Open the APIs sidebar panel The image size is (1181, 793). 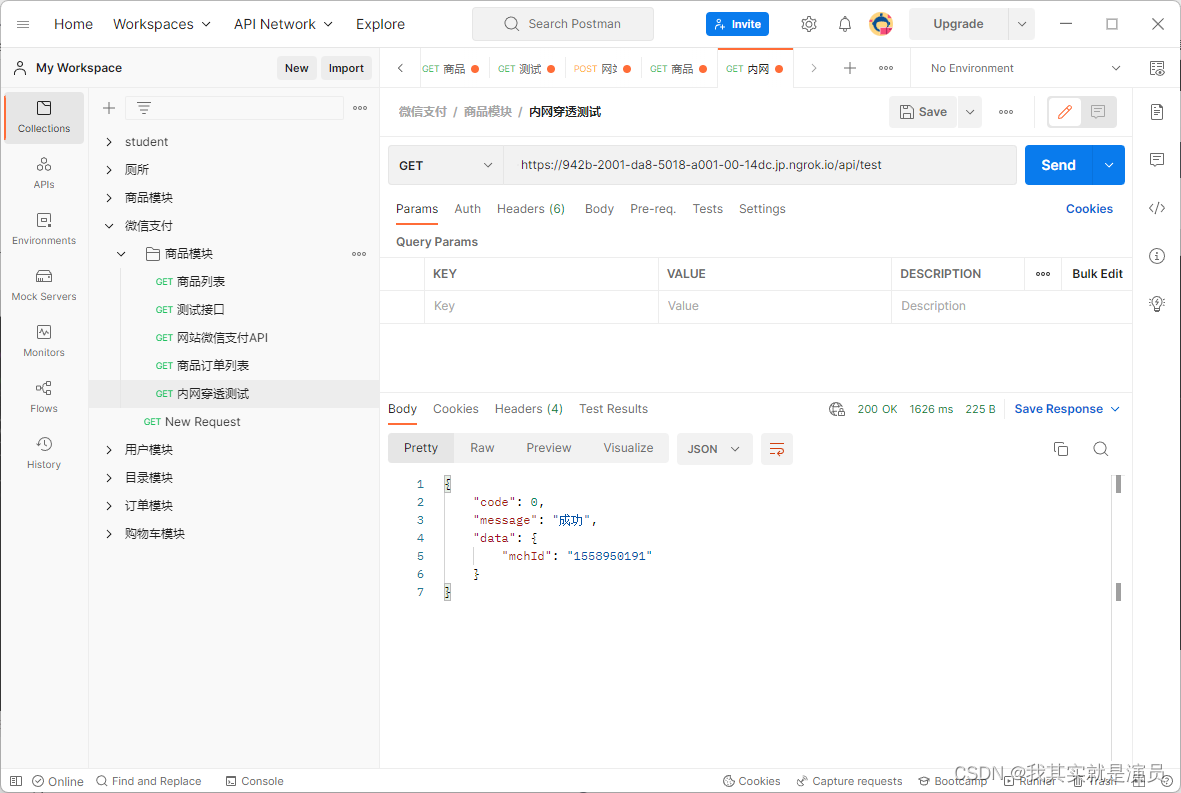point(44,173)
